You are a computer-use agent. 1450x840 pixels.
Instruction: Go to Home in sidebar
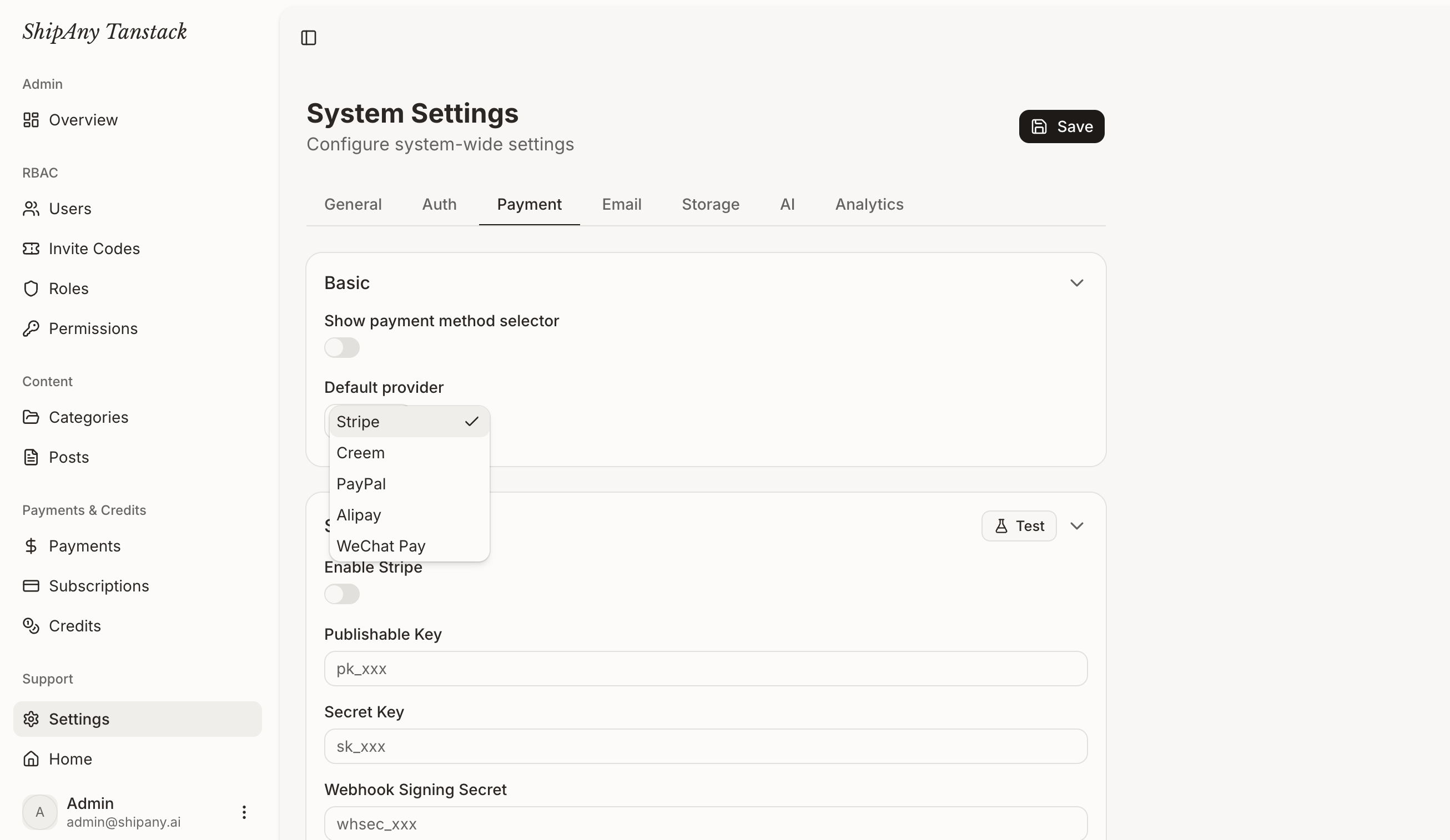(x=138, y=758)
